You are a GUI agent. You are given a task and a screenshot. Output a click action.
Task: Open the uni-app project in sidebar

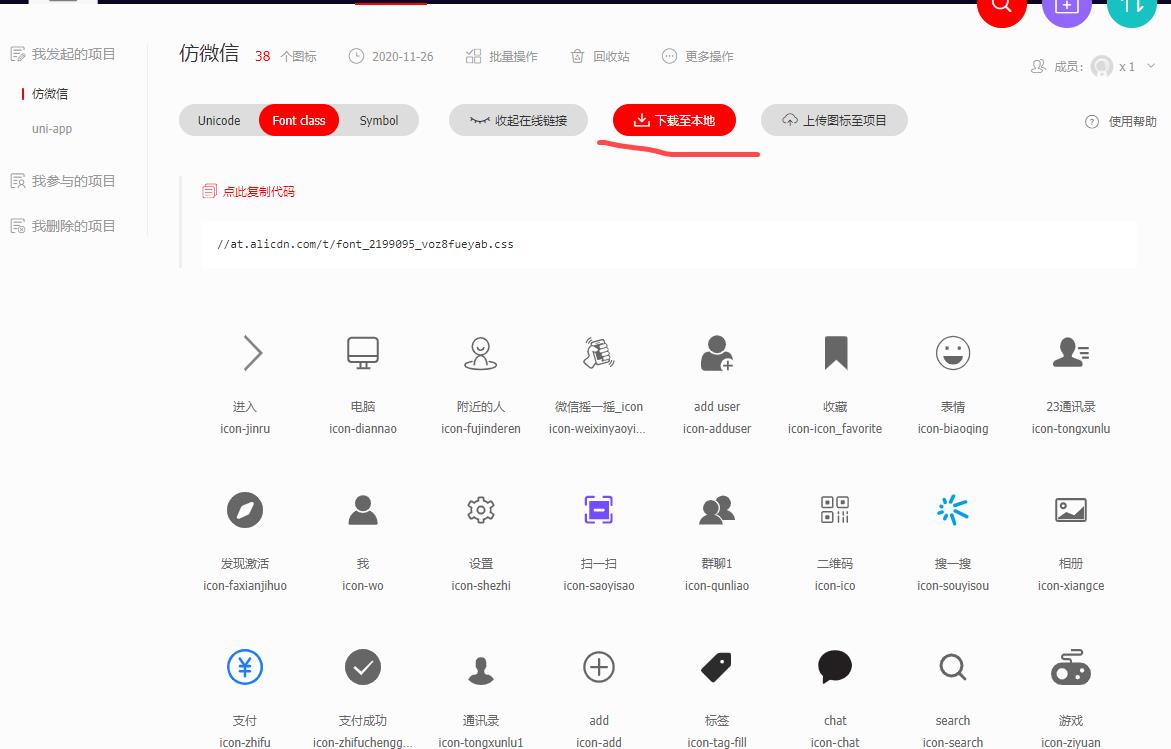[51, 128]
